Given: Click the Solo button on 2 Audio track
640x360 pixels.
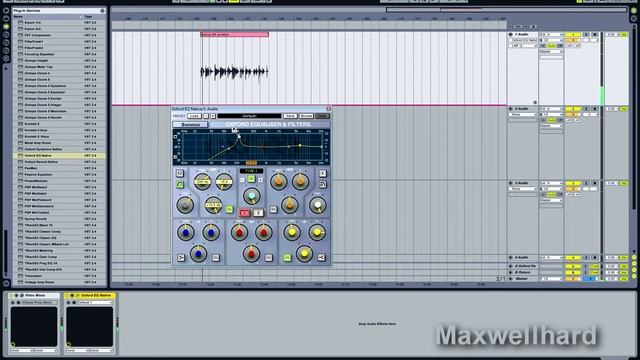Looking at the screenshot, I should [586, 109].
